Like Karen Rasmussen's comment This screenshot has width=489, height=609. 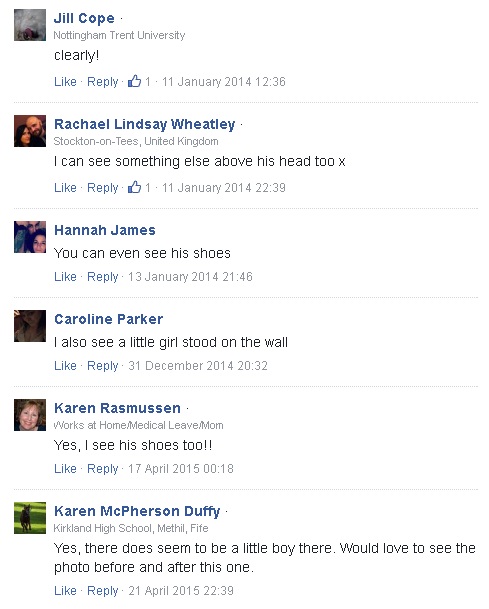pos(65,468)
